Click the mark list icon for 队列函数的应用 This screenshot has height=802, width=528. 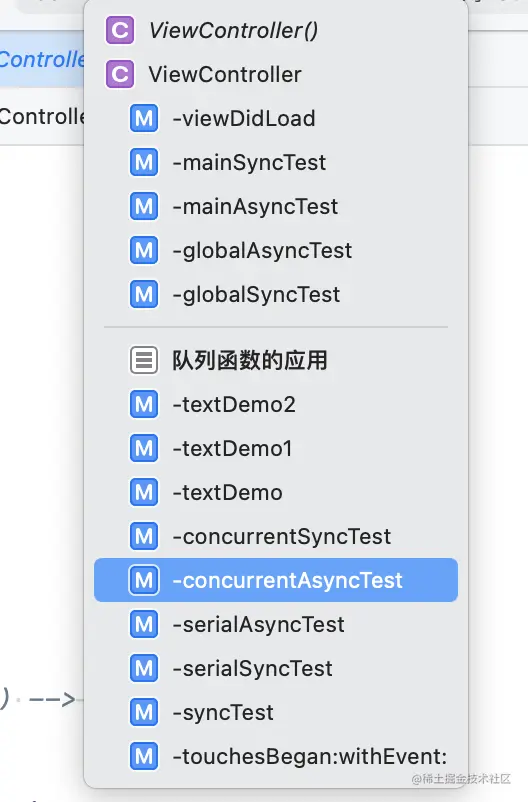click(x=144, y=360)
